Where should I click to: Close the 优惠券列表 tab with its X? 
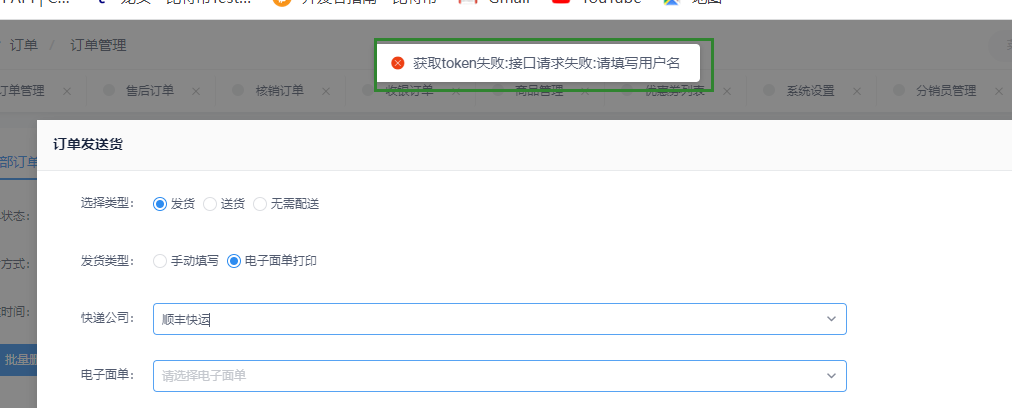(727, 91)
